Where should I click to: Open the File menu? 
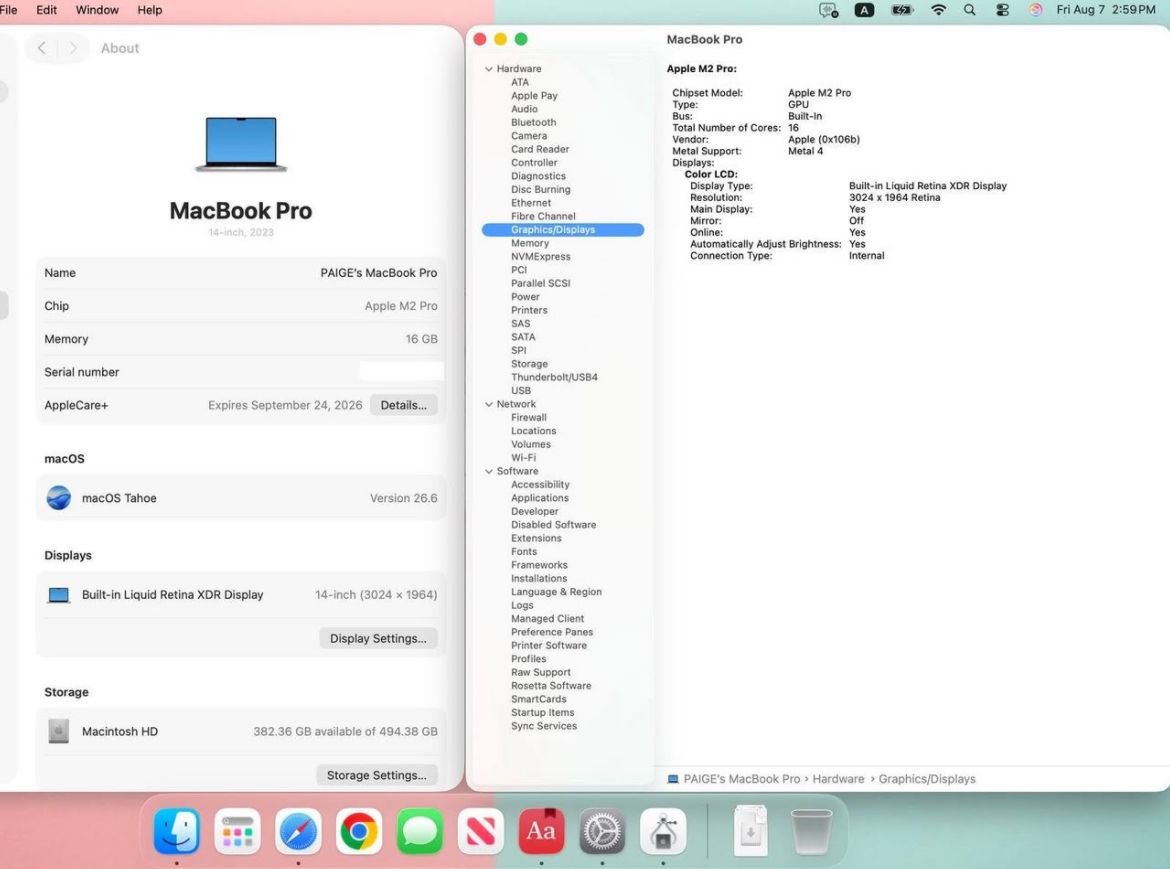point(9,10)
